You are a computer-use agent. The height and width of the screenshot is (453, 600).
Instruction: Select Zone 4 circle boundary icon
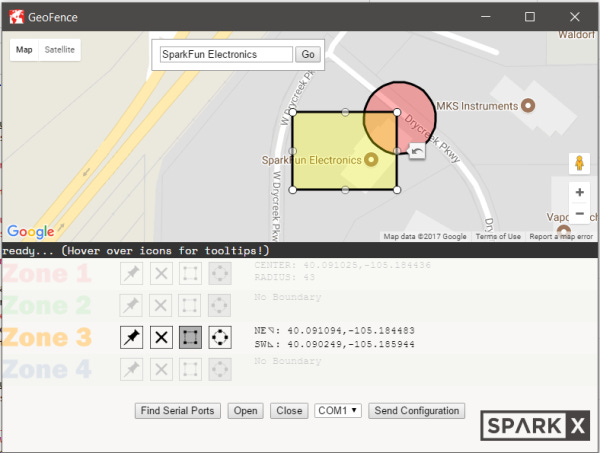click(x=220, y=369)
